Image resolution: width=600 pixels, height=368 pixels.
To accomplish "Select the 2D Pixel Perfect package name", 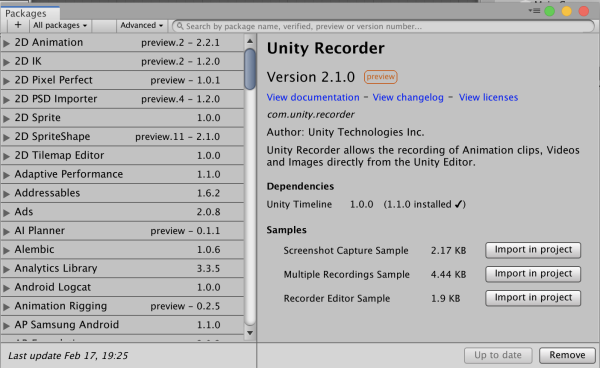I will tap(54, 80).
